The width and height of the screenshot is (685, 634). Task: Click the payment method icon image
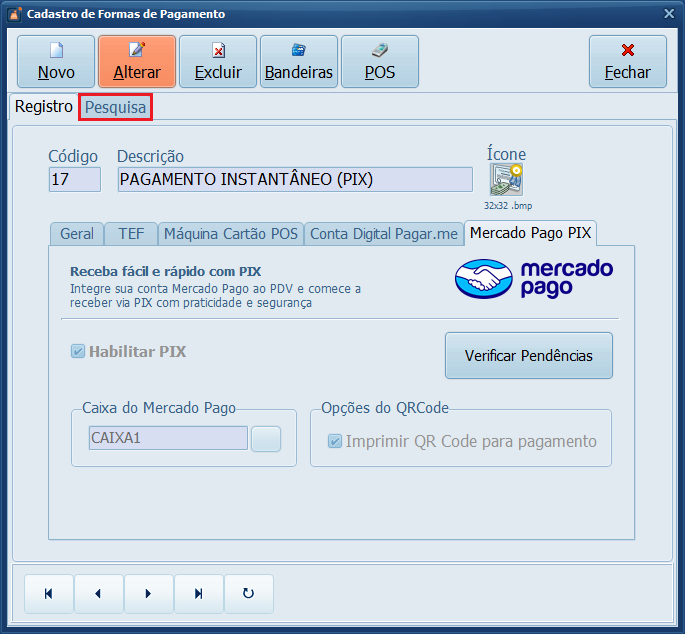click(x=506, y=180)
